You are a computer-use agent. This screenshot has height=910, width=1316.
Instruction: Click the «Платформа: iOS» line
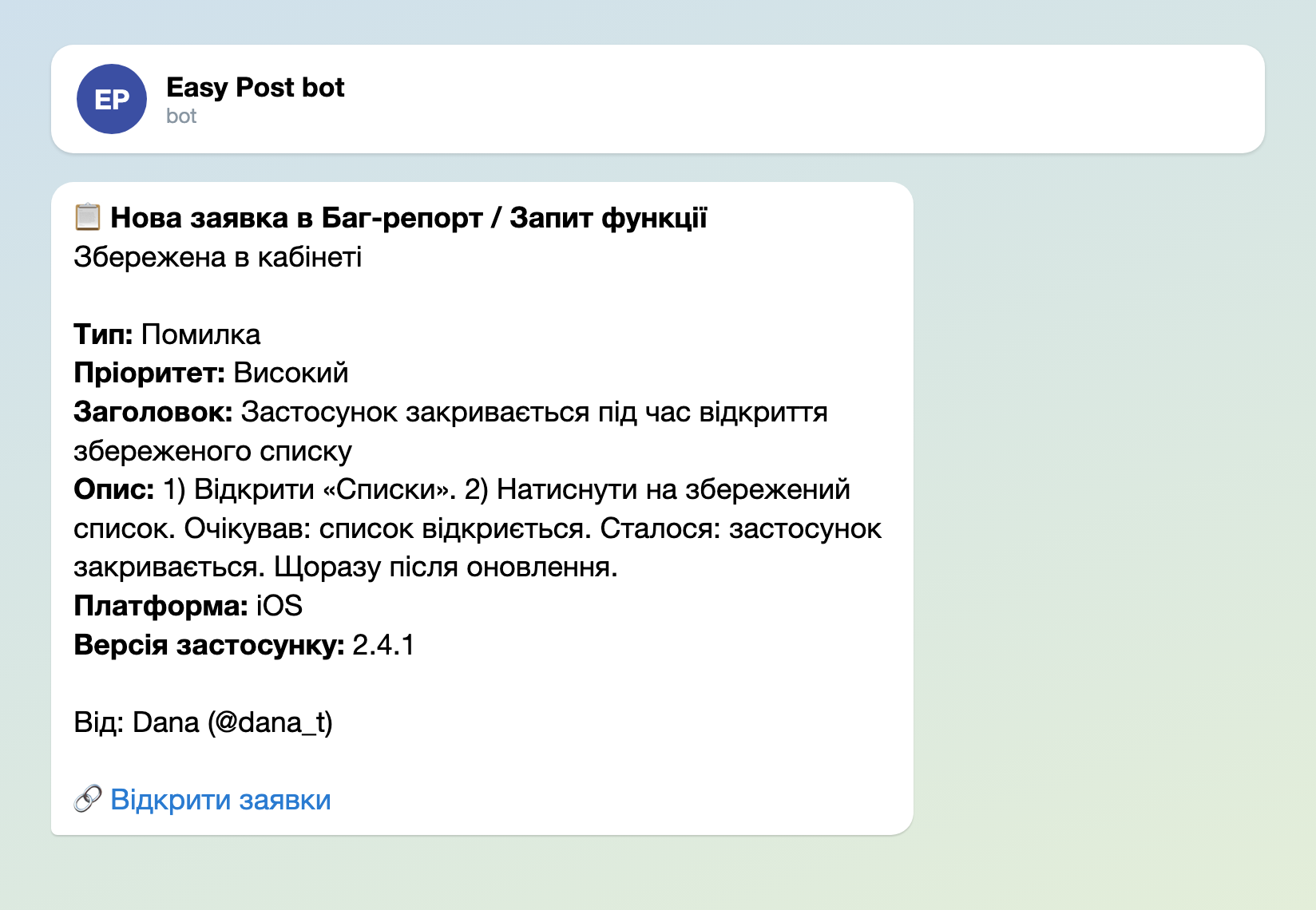tap(188, 605)
